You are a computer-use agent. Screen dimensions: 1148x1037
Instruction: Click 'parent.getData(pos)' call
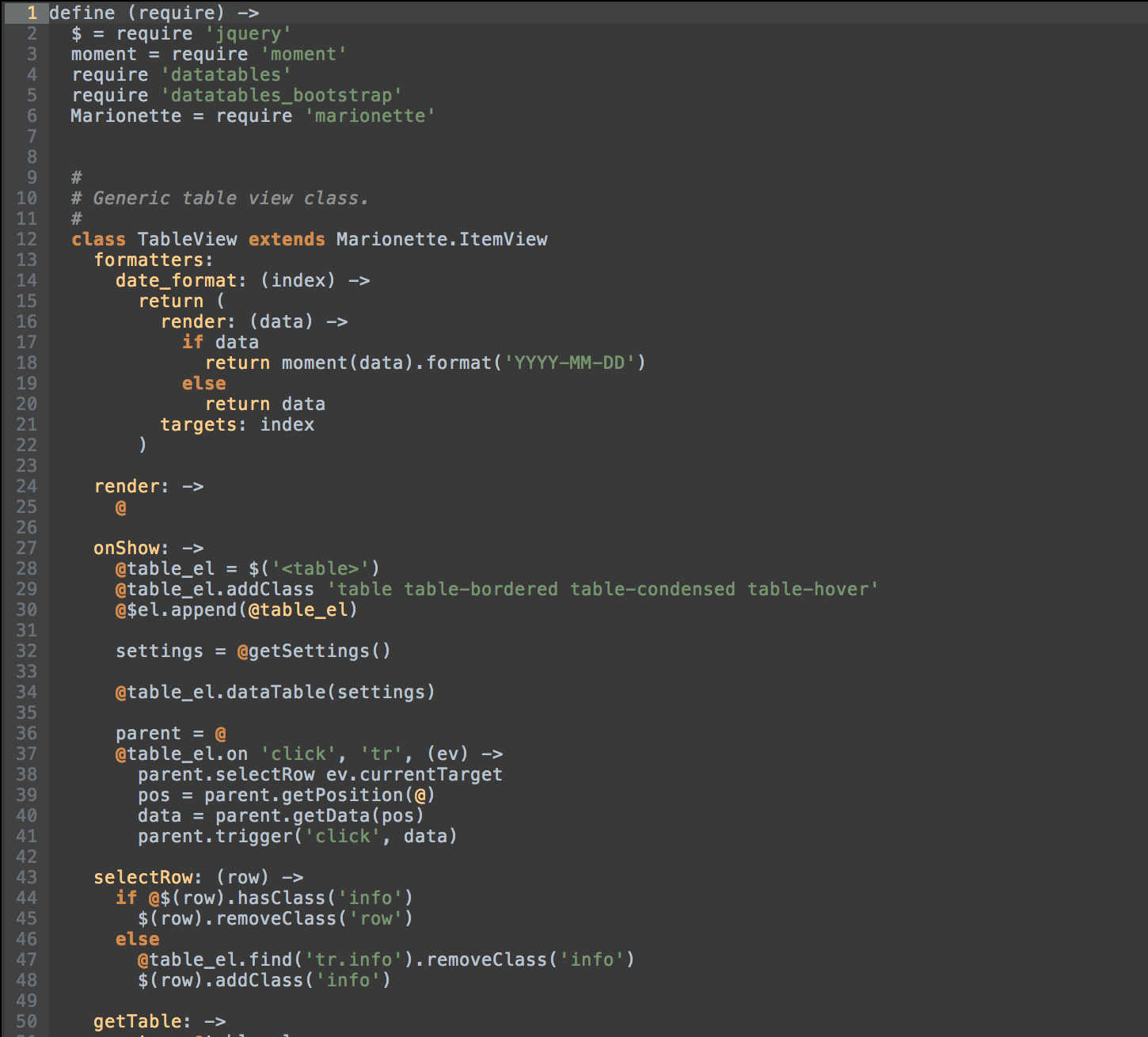click(320, 815)
